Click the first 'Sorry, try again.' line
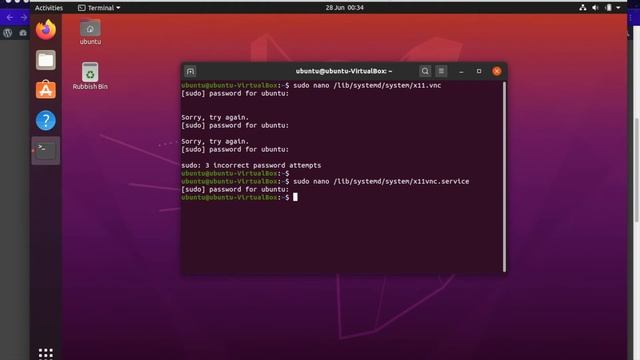This screenshot has height=360, width=640. 215,118
